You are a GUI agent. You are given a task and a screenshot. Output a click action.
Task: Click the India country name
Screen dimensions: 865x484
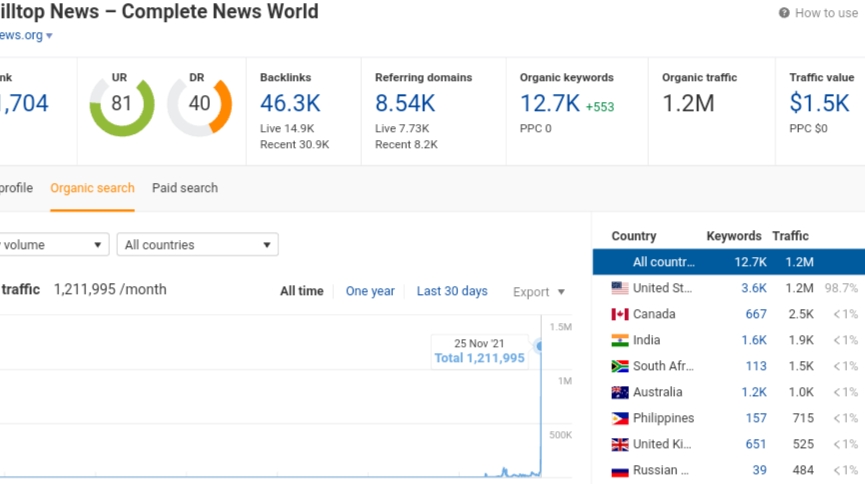click(647, 340)
